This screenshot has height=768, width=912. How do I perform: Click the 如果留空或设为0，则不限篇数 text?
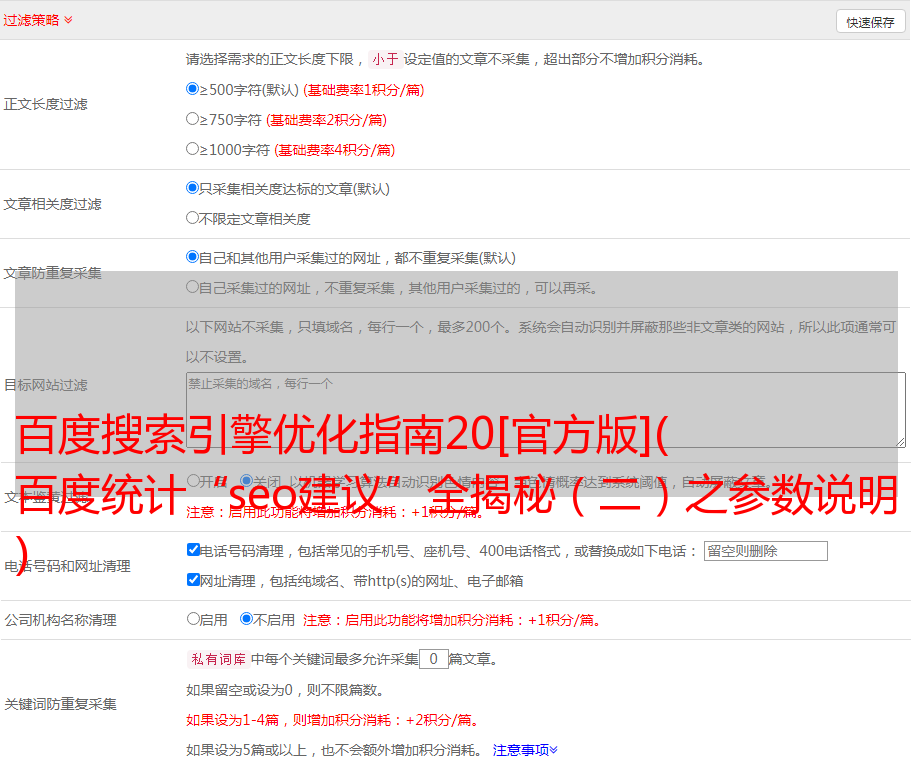point(285,691)
